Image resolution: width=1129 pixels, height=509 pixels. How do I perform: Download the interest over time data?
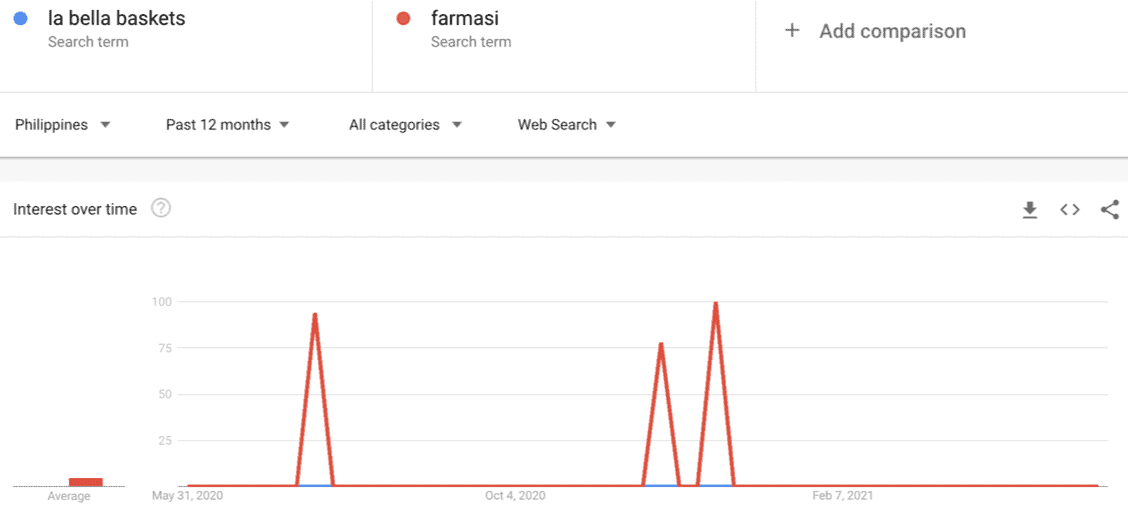coord(1030,210)
